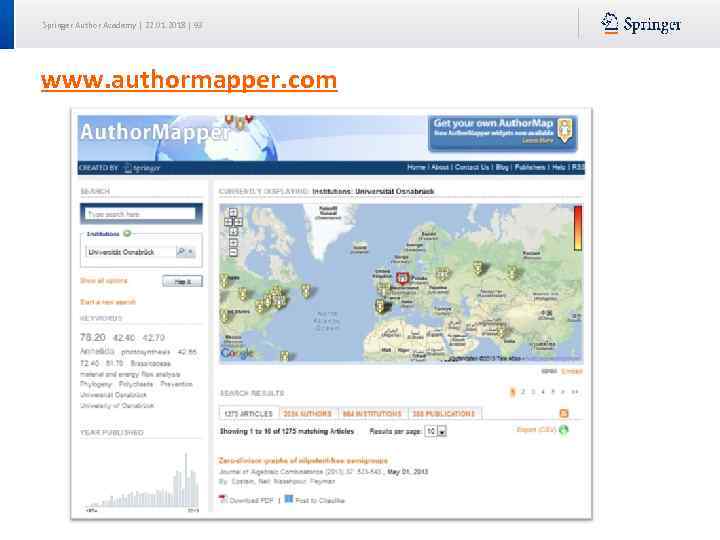
Task: Click the tallest bar in Year Published chart
Action: (186, 479)
